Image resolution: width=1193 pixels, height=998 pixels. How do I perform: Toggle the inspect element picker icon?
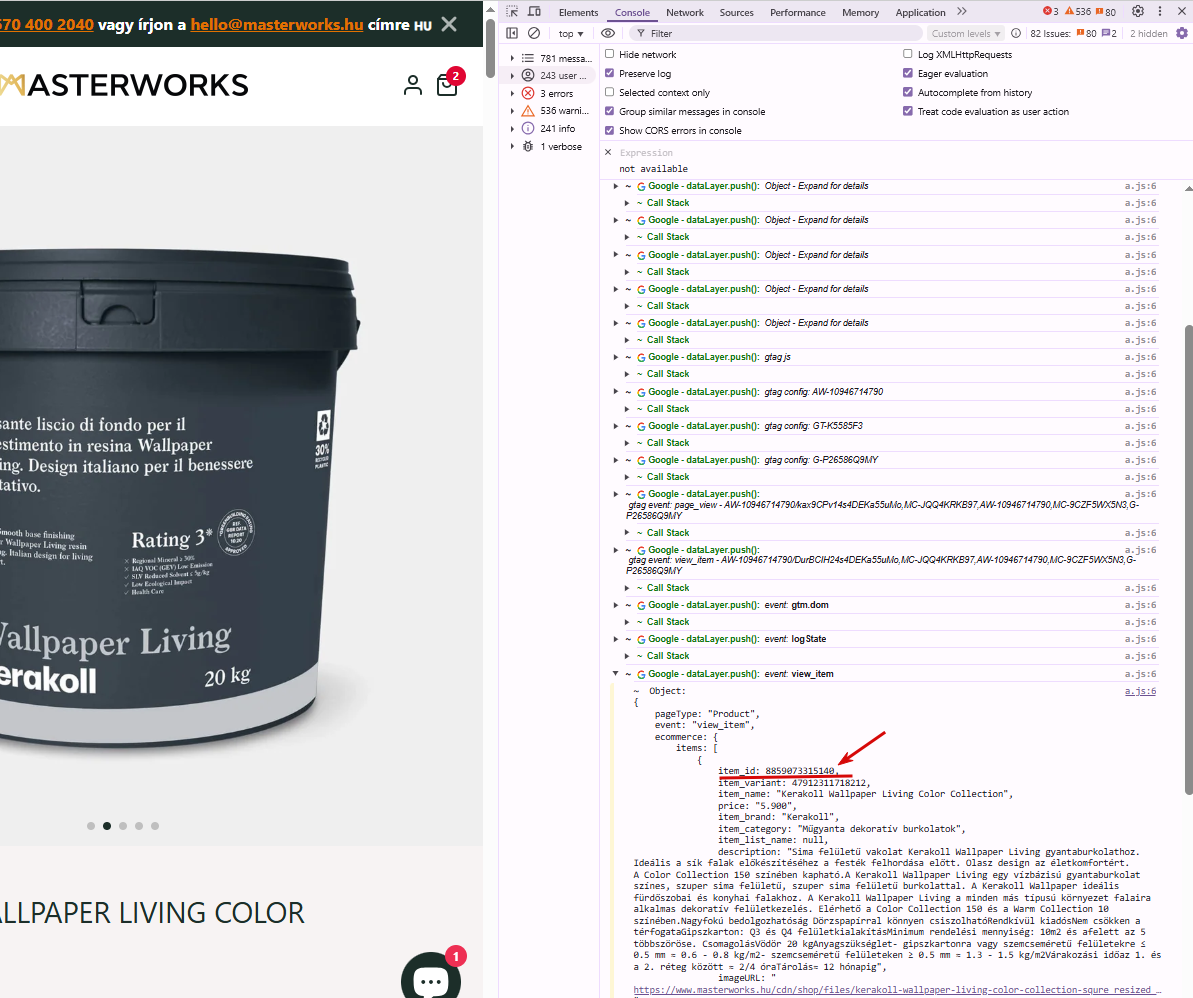pos(512,11)
